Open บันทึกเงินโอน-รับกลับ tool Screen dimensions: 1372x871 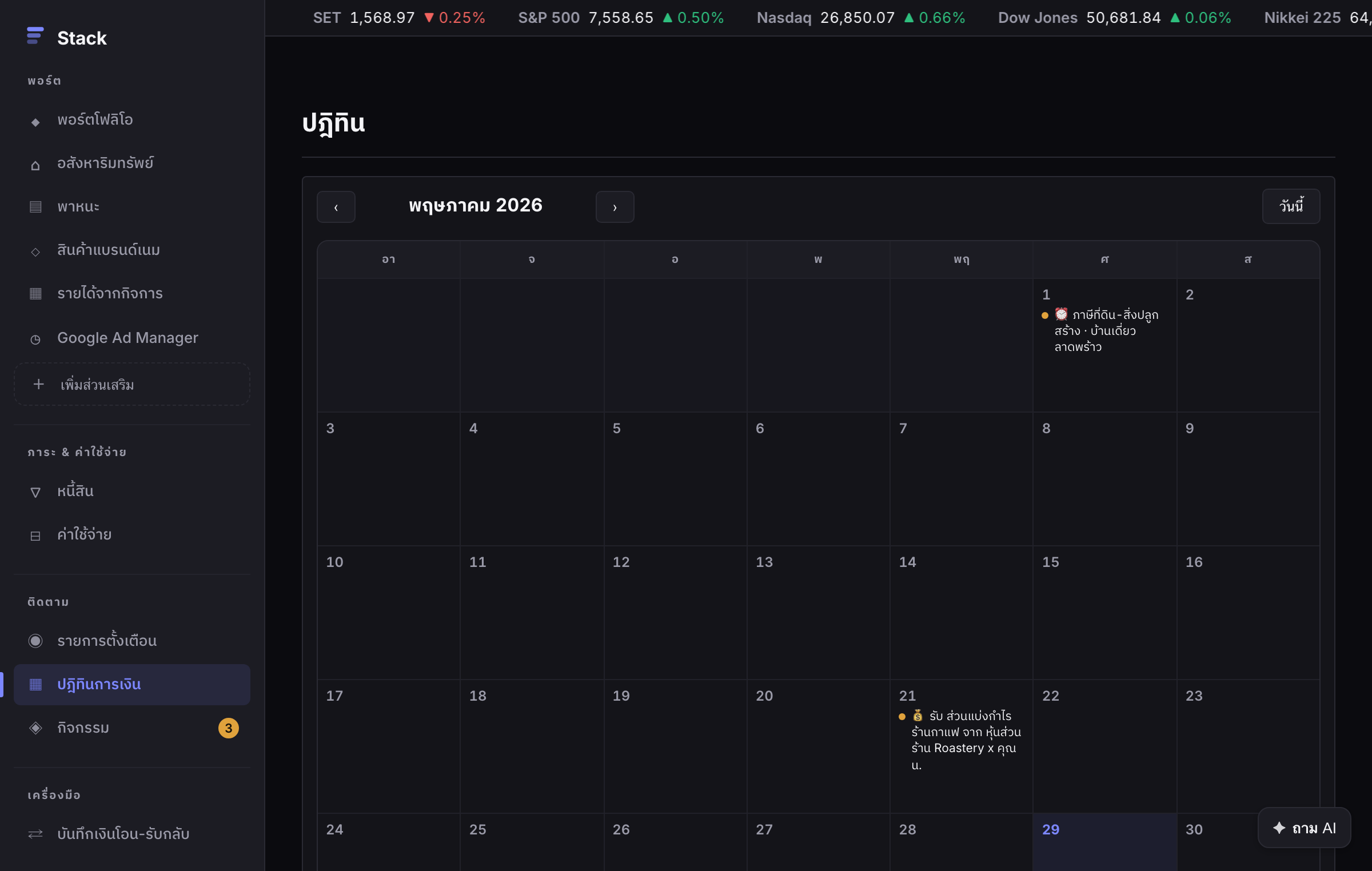[132, 834]
